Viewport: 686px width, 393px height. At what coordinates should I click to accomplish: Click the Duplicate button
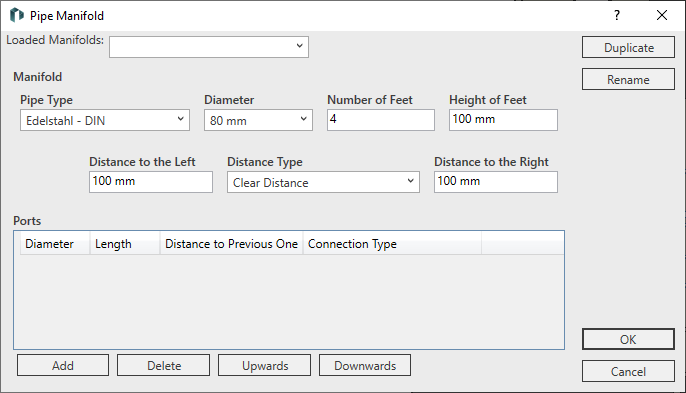pos(628,47)
